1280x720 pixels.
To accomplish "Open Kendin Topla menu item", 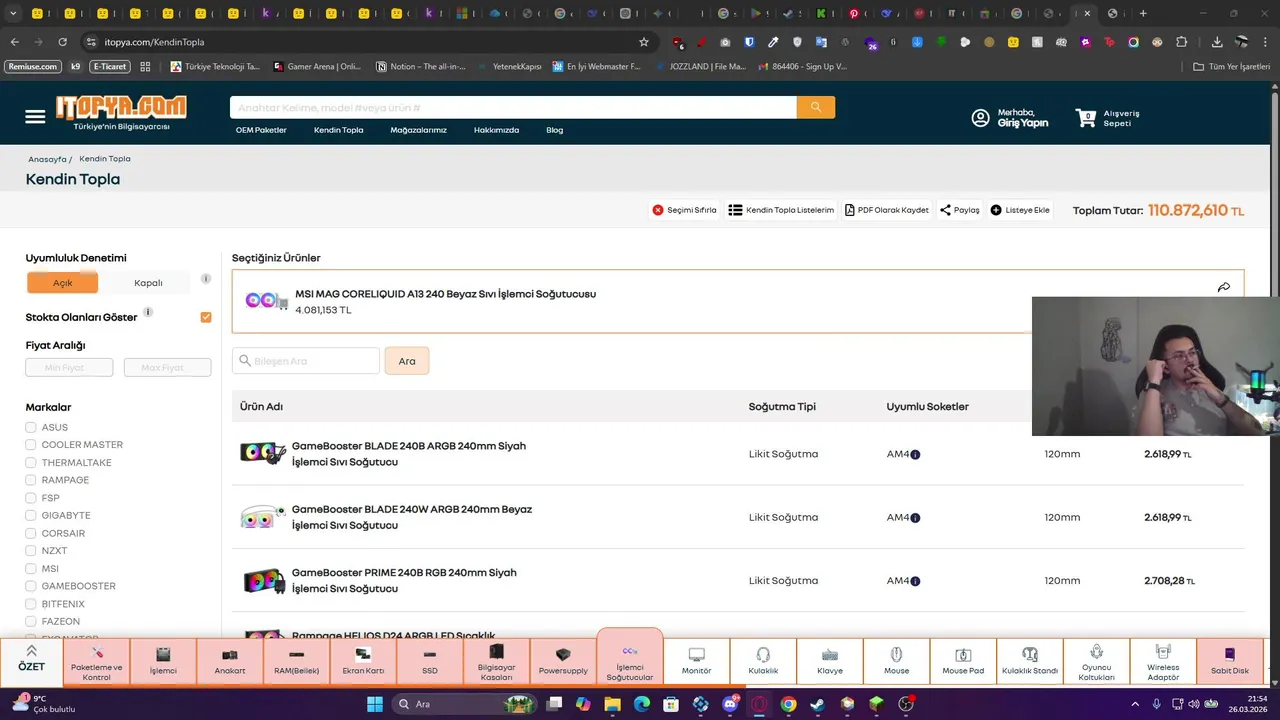I will point(339,130).
